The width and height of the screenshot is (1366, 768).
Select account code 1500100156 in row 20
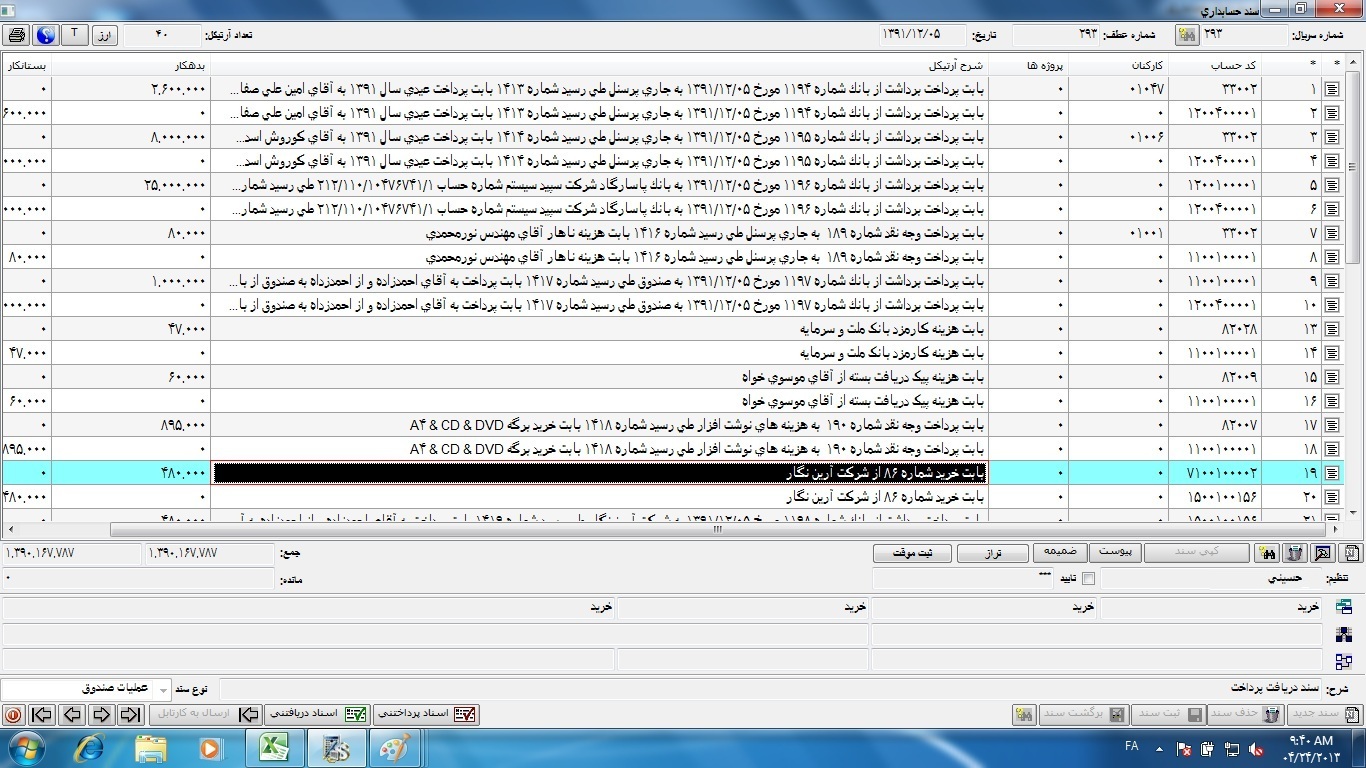(x=1214, y=497)
